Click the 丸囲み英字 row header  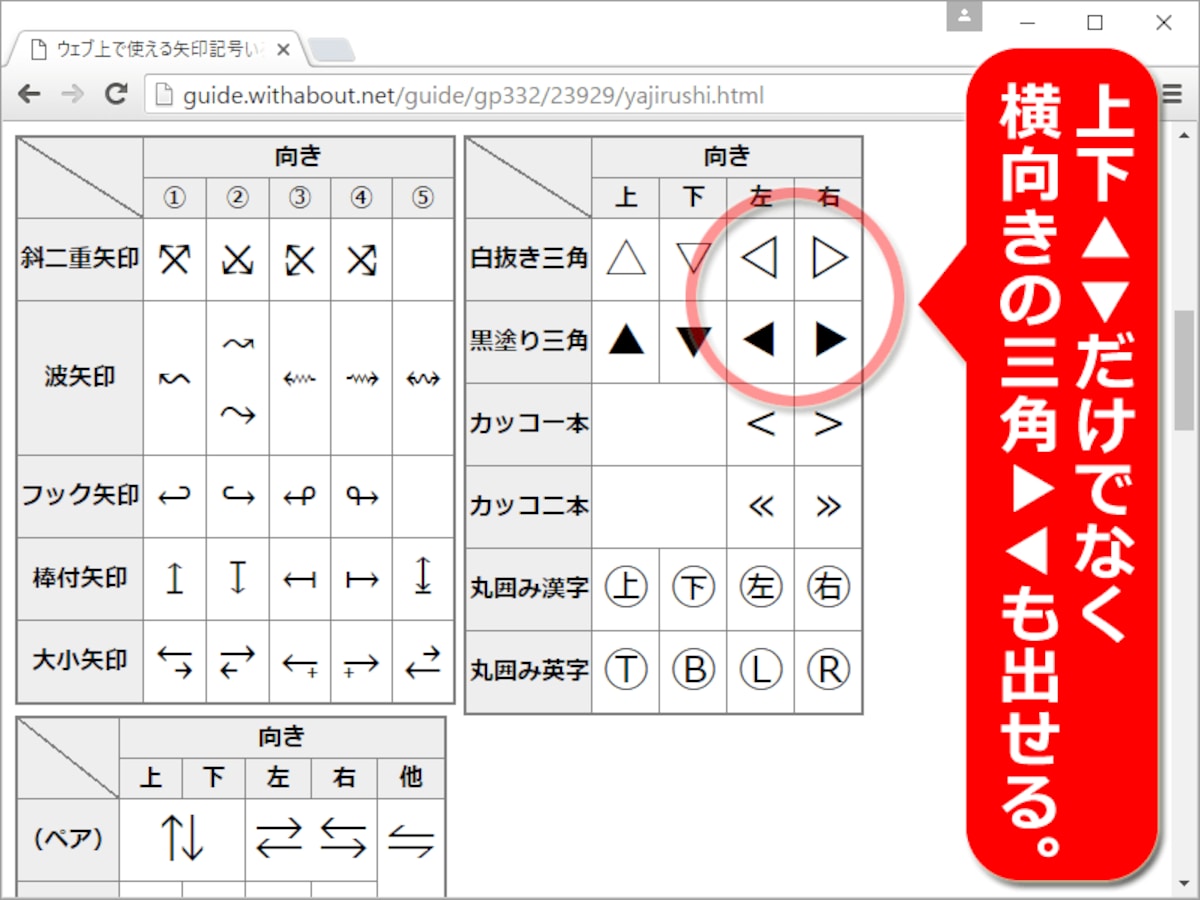tap(529, 671)
